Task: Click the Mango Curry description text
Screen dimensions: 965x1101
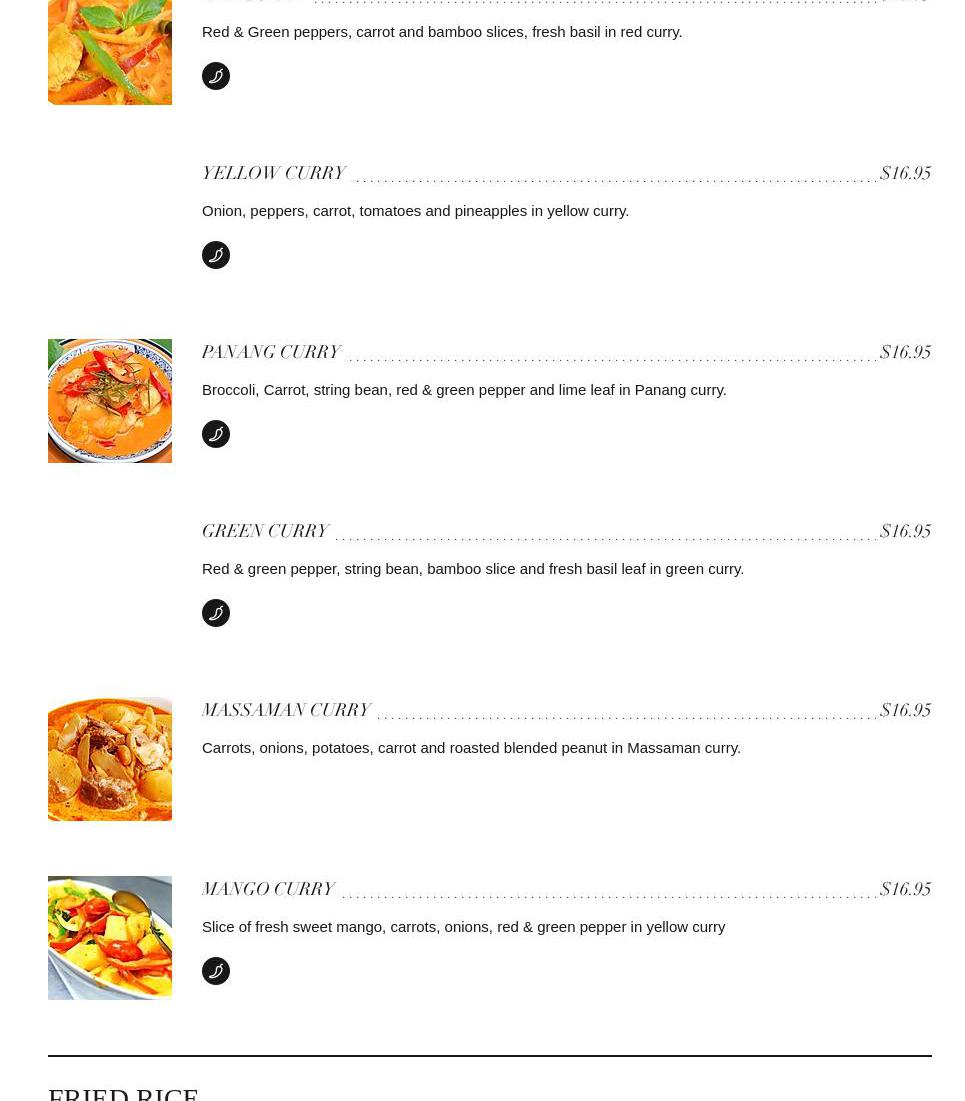Action: [463, 927]
